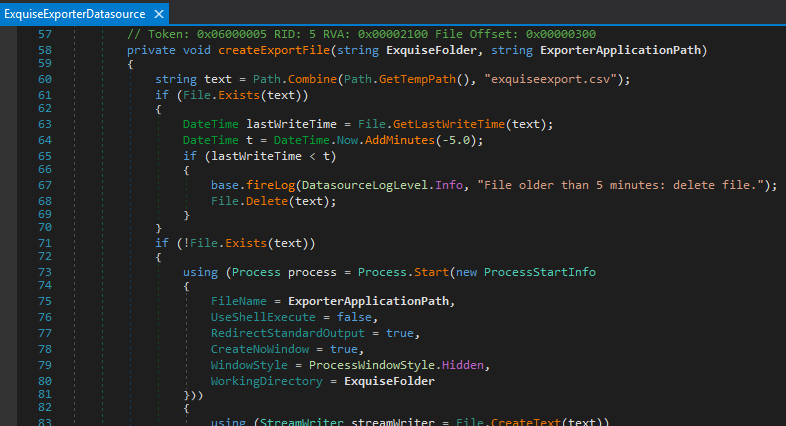Click the WindowStyle property on line 79

tap(249, 366)
